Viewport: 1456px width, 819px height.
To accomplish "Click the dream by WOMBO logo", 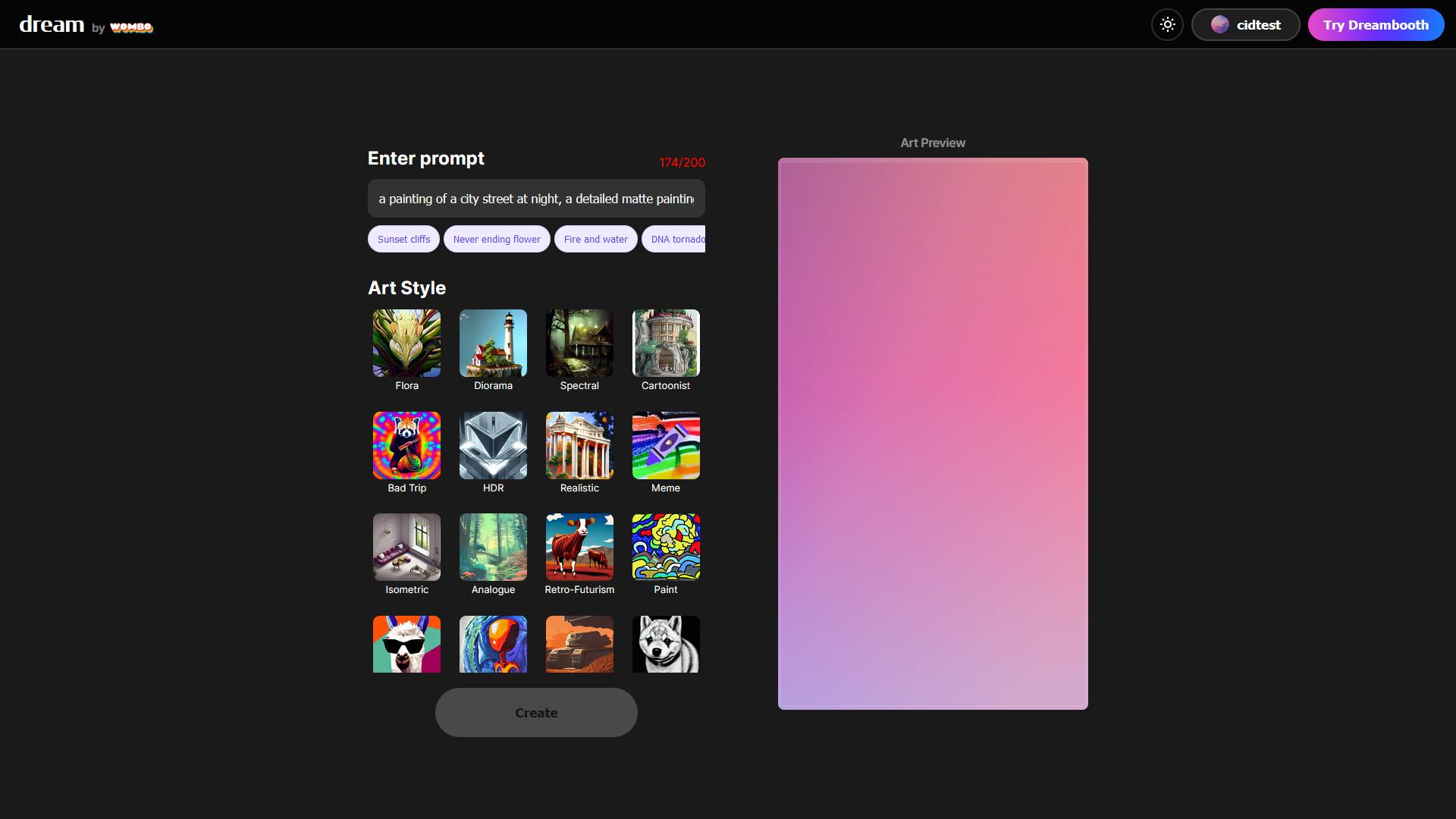I will pos(86,25).
